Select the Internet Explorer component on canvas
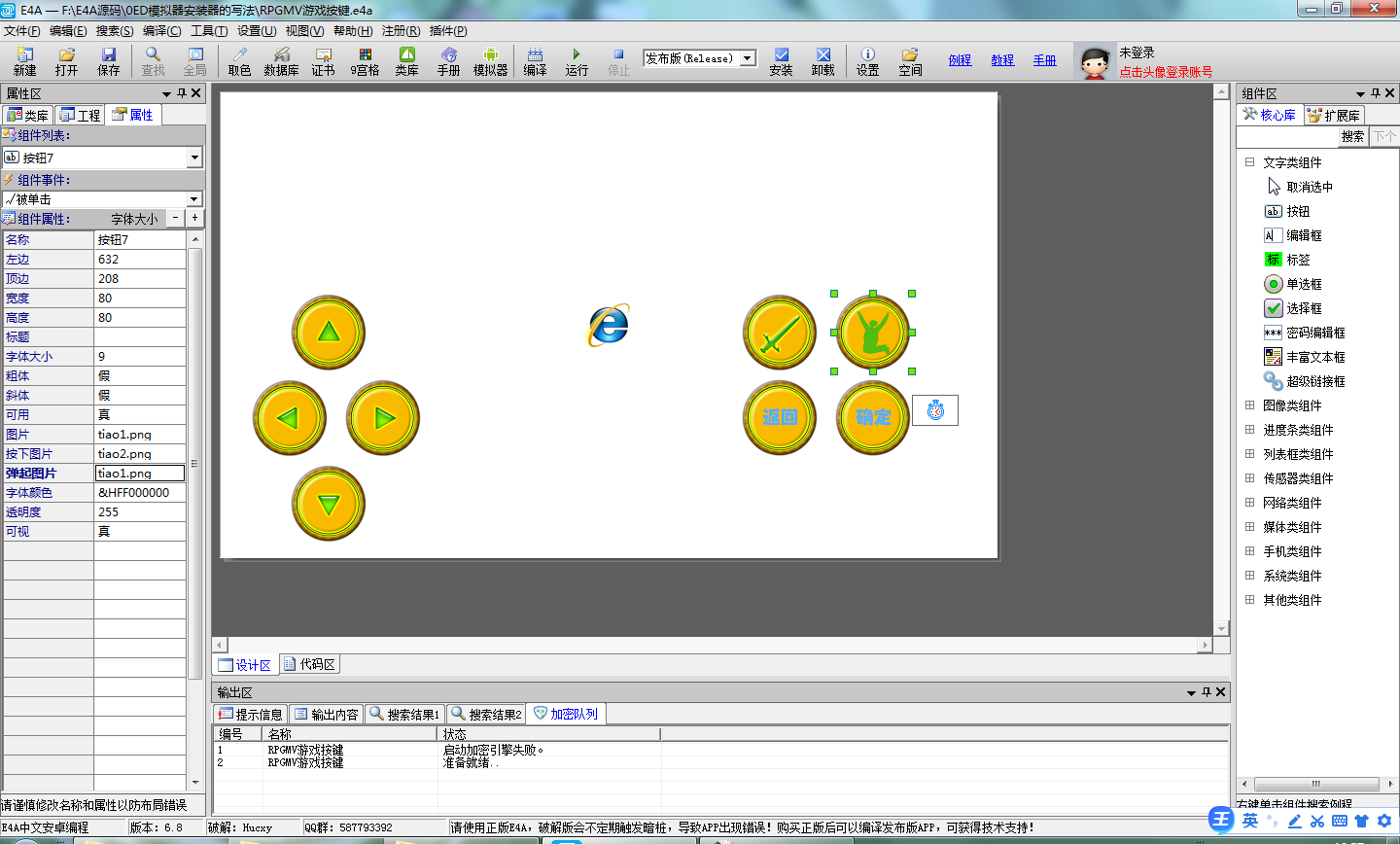Screen dimensions: 1400x844 (609, 325)
